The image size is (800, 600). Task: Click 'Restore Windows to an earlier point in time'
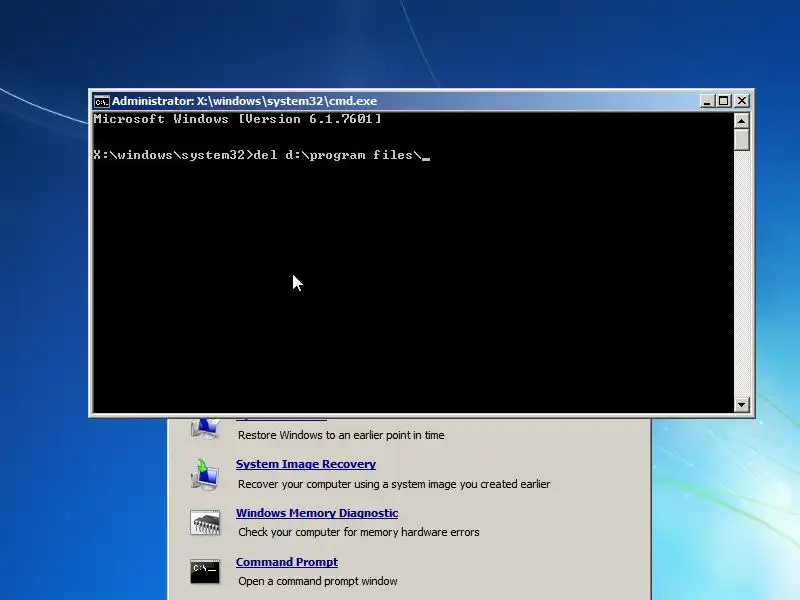coord(341,435)
